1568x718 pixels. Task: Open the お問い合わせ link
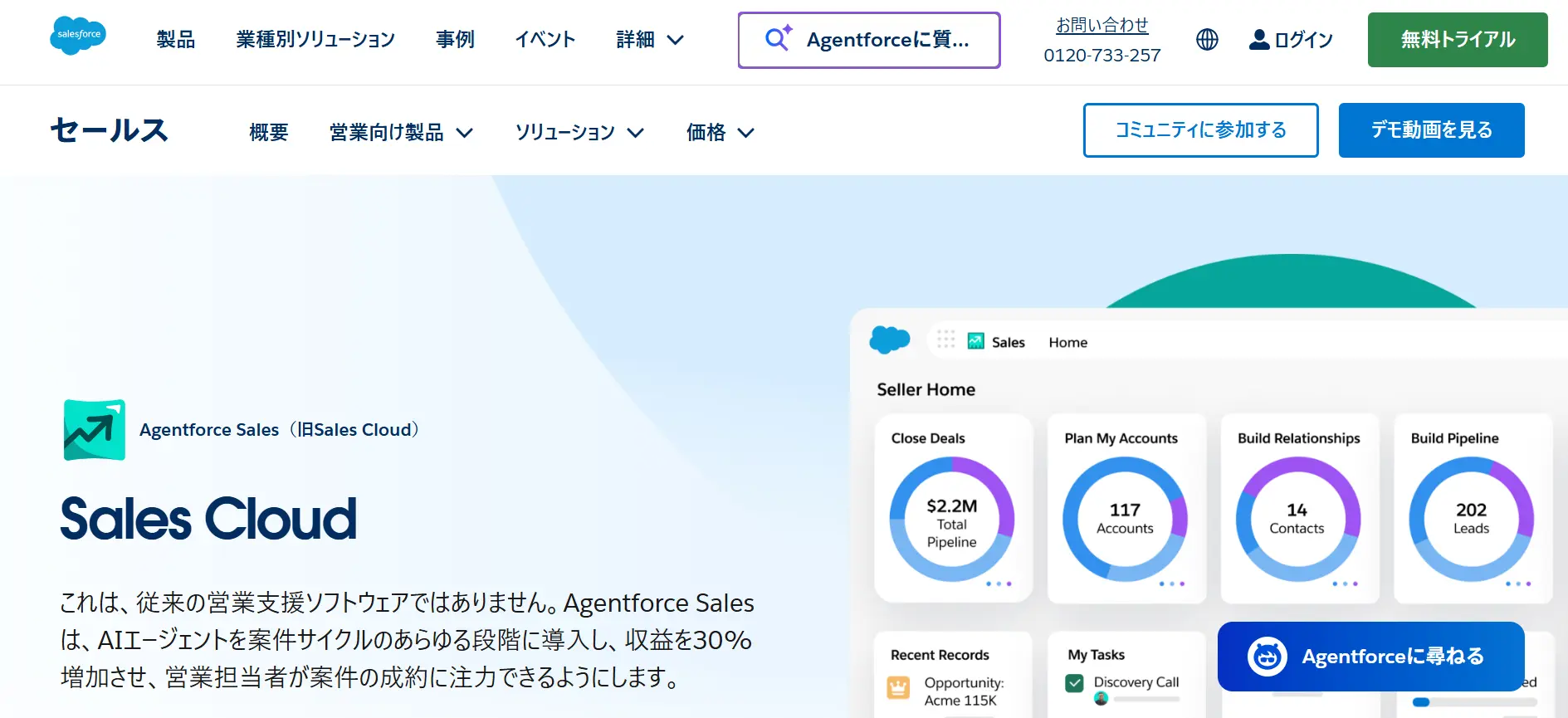coord(1102,26)
